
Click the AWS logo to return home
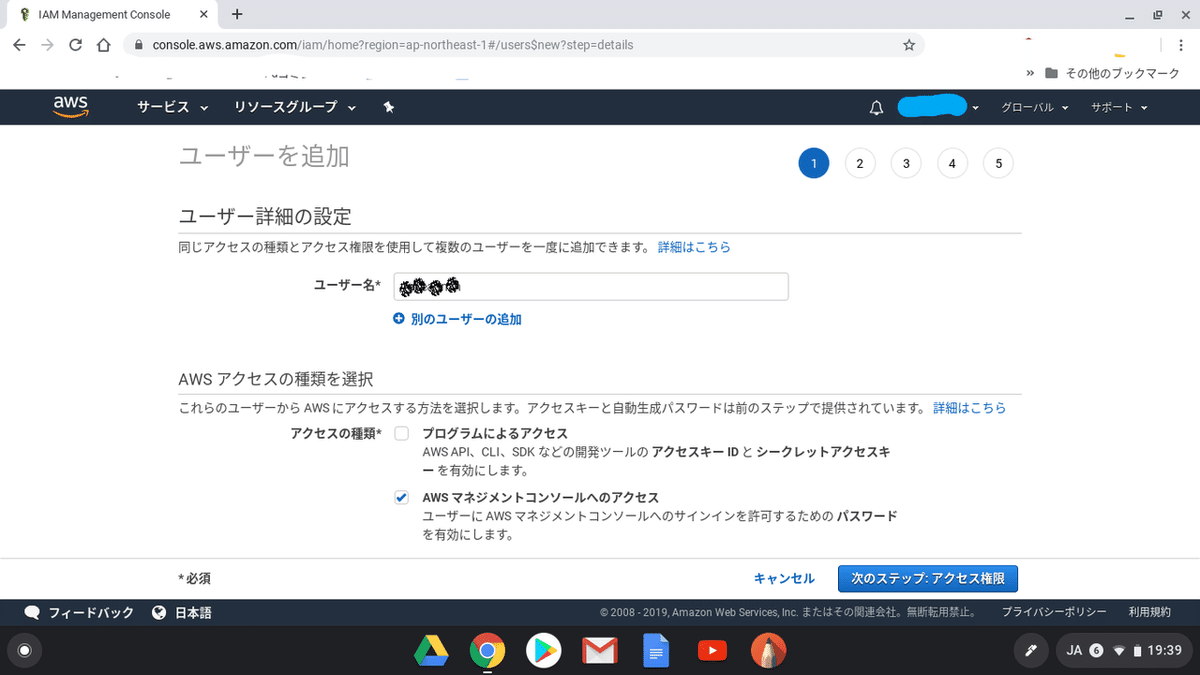68,107
